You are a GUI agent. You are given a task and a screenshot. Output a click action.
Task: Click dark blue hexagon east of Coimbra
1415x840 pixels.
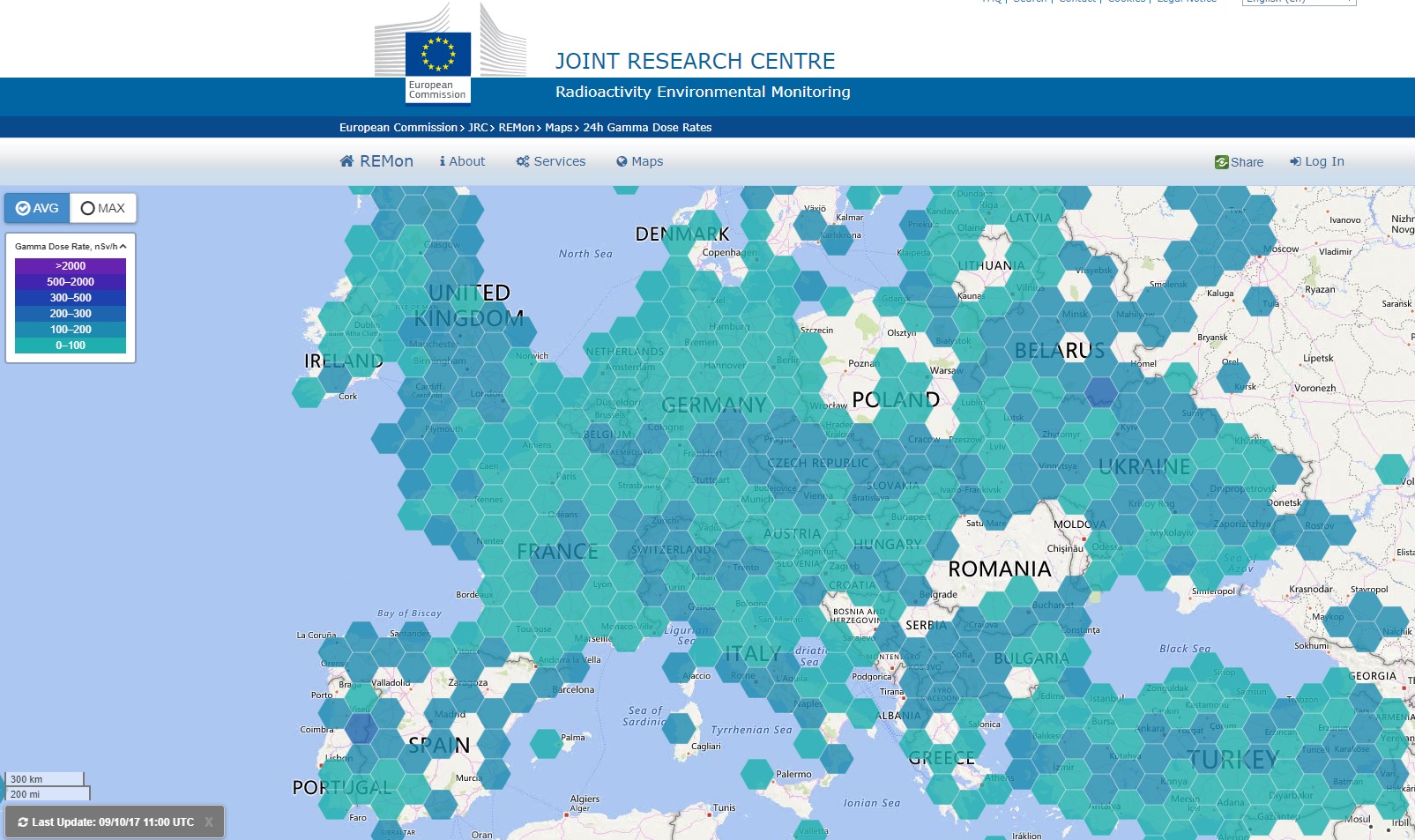361,729
